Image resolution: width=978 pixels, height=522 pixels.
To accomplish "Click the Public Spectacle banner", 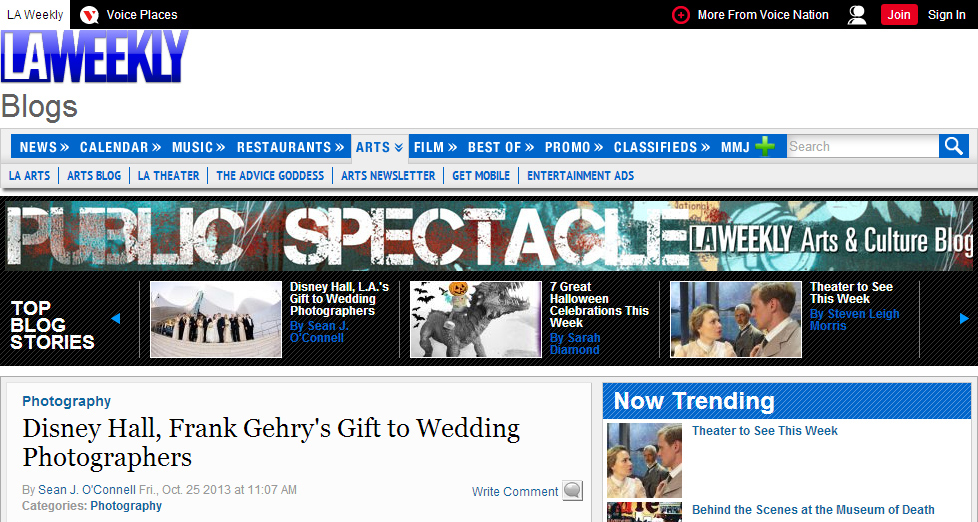I will [x=489, y=235].
